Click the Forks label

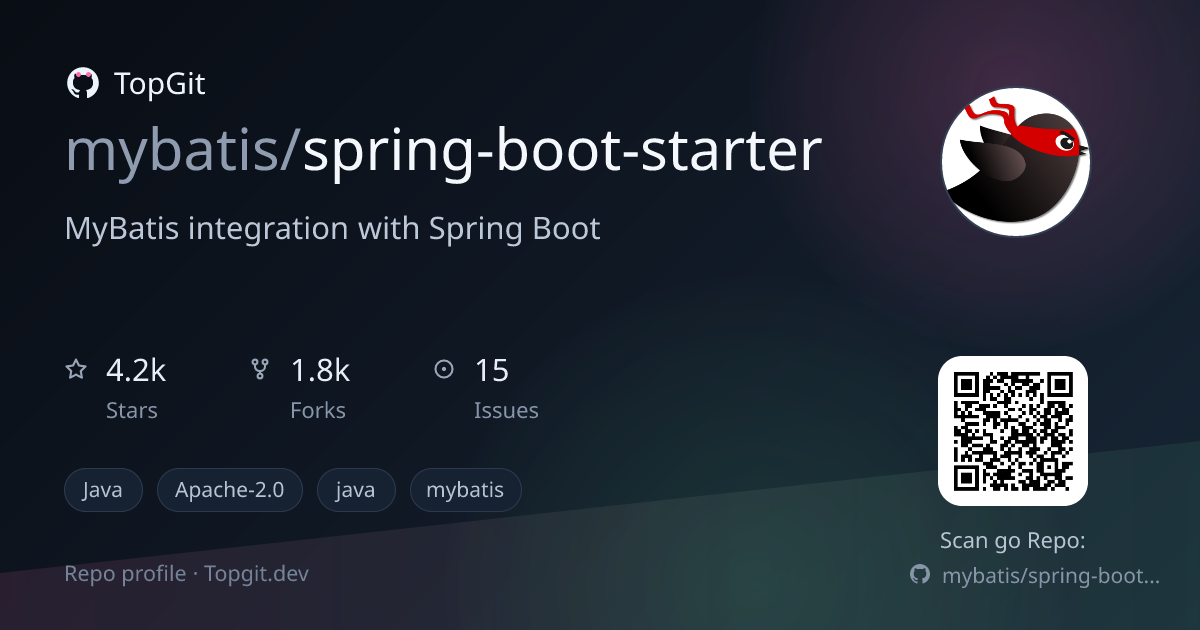318,410
